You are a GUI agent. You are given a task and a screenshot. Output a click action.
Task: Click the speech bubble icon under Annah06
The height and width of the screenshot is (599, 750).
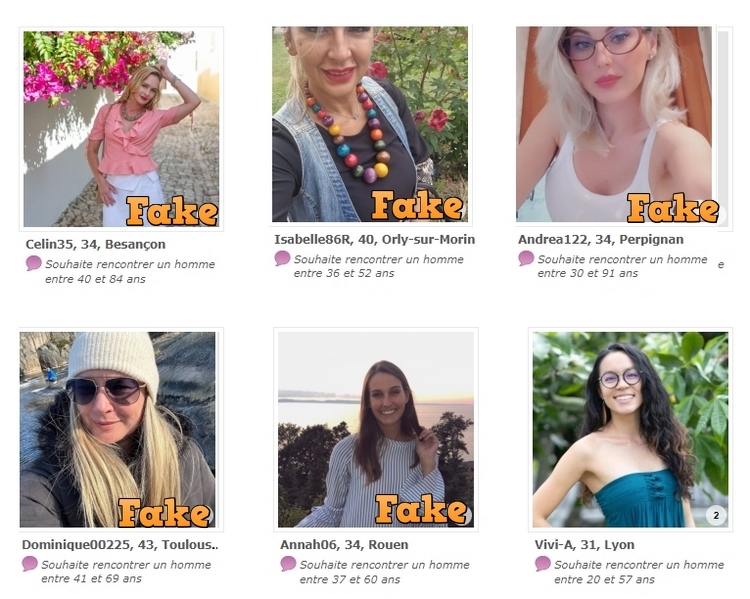288,564
